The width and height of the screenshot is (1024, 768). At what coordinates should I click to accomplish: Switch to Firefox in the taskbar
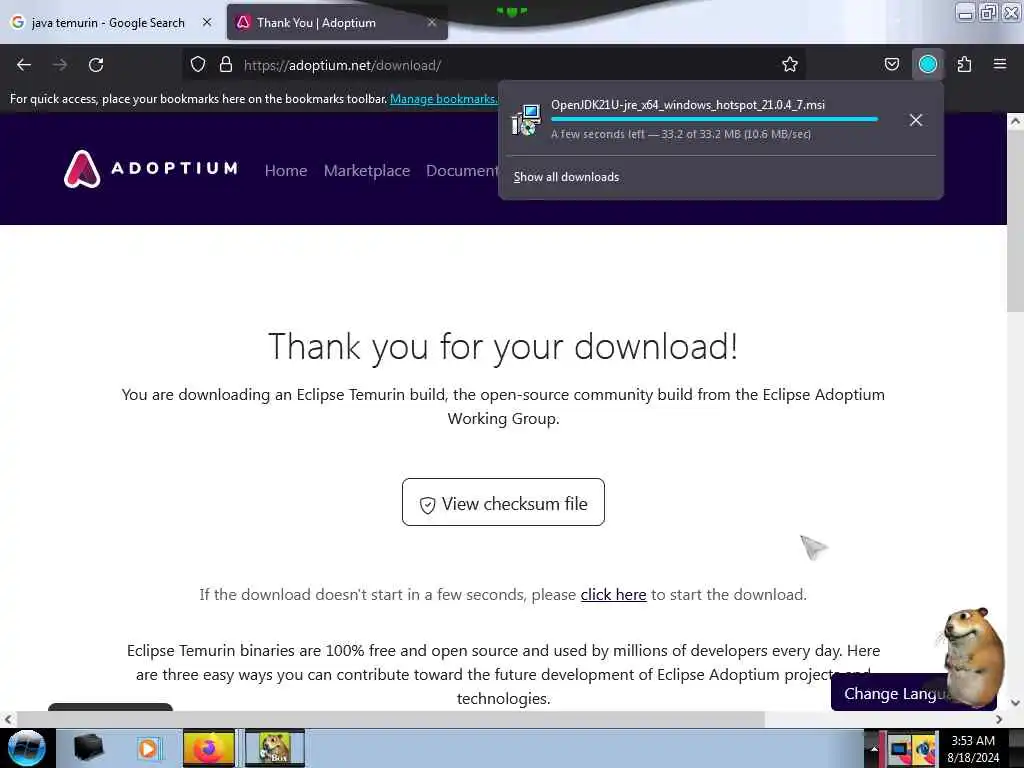[208, 748]
